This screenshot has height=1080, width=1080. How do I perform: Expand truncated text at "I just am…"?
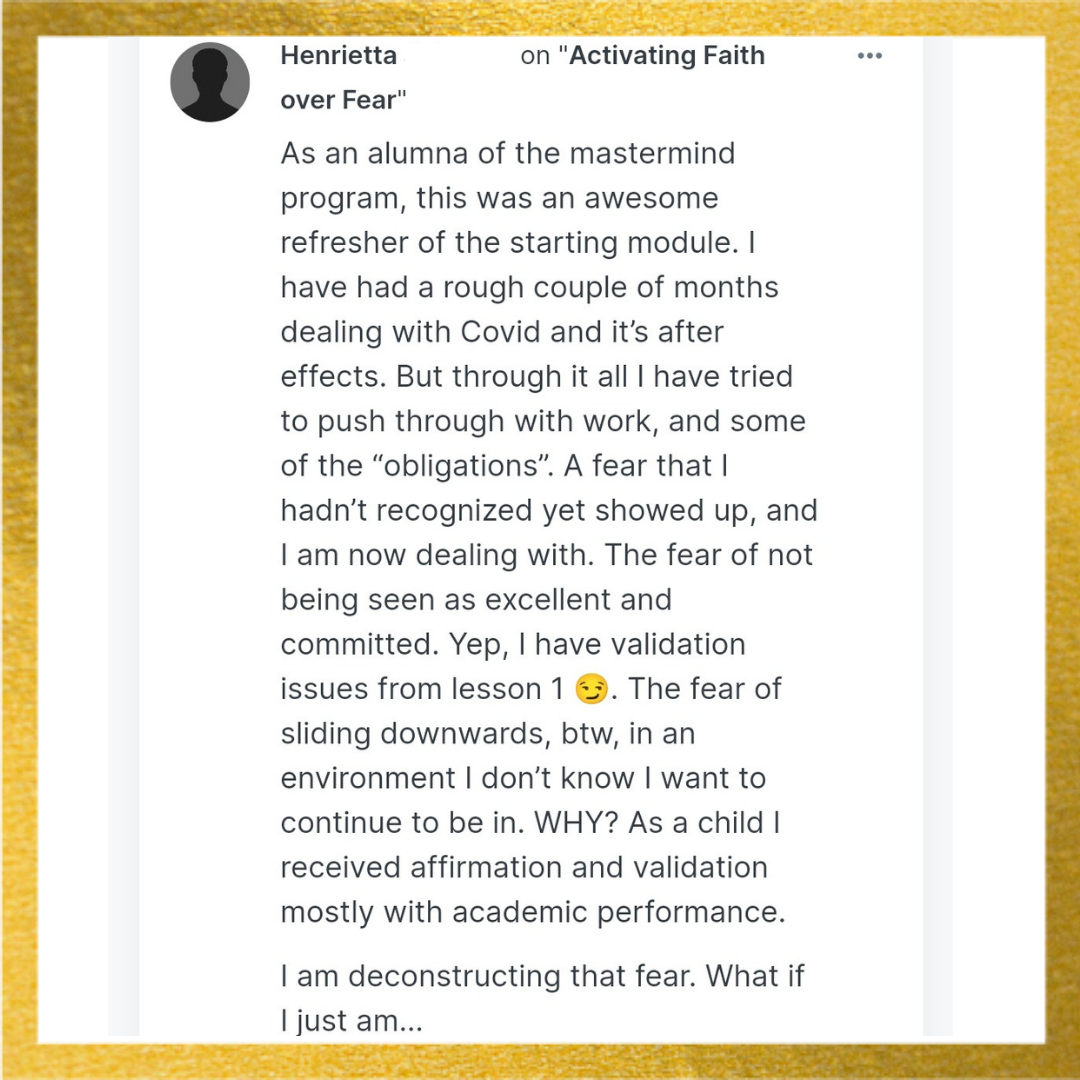click(351, 1021)
